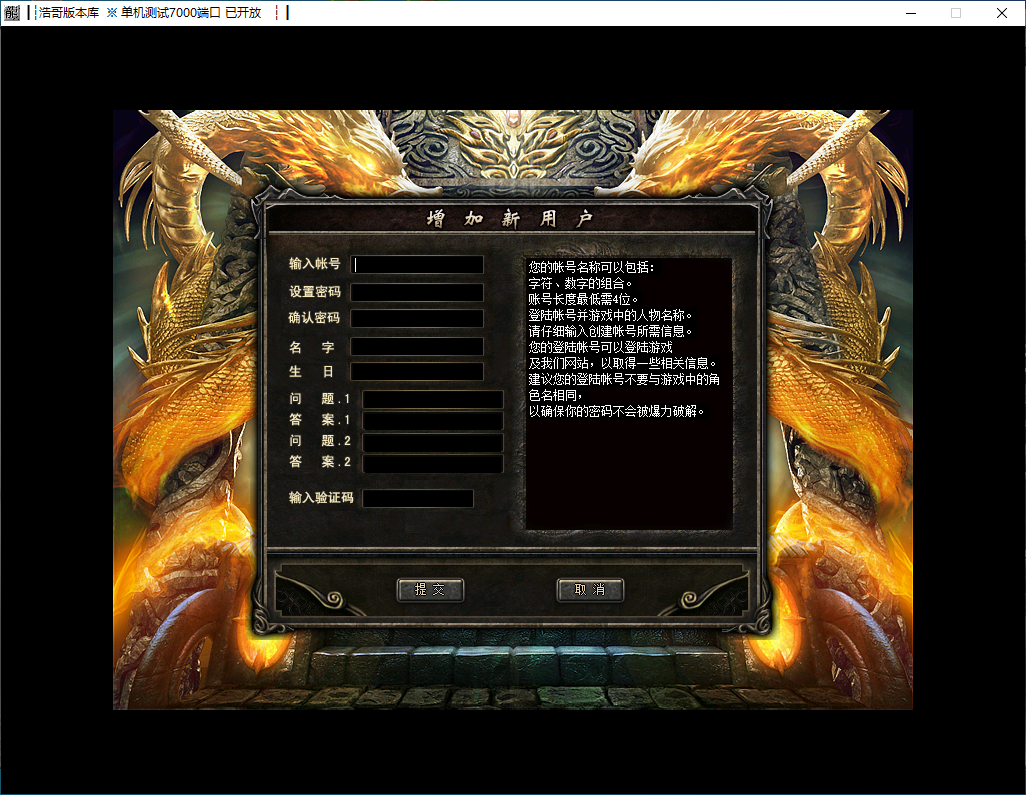The image size is (1026, 795).
Task: Click the 设置密码 password field
Action: (417, 292)
